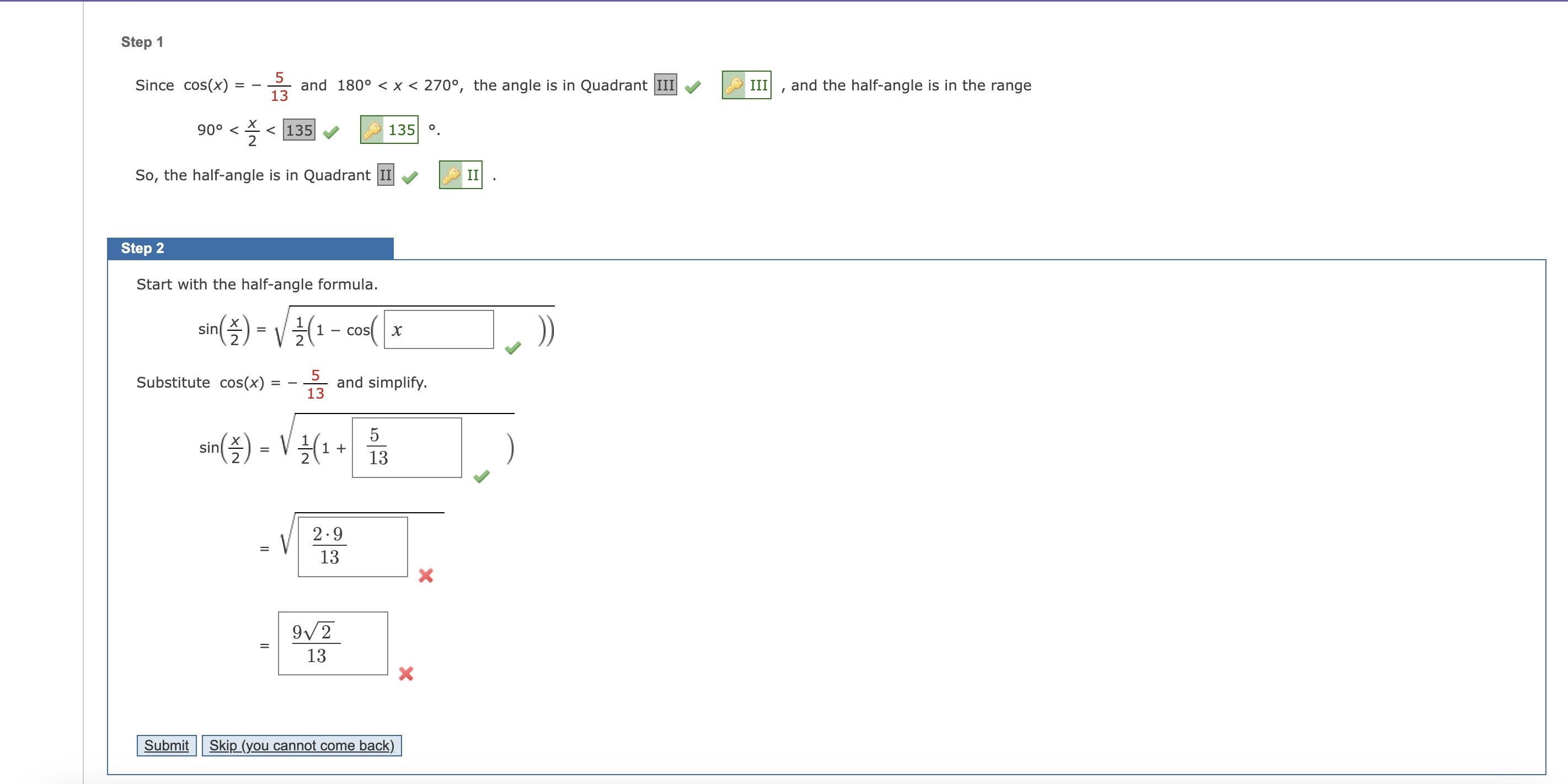The height and width of the screenshot is (784, 1568).
Task: Click the x input inside the half-angle formula
Action: (x=439, y=330)
